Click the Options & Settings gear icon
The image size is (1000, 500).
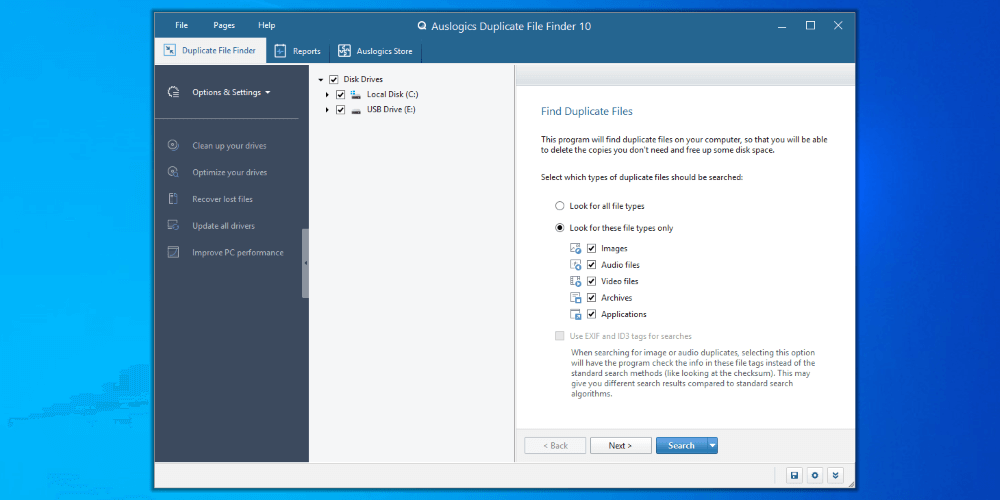pos(173,92)
